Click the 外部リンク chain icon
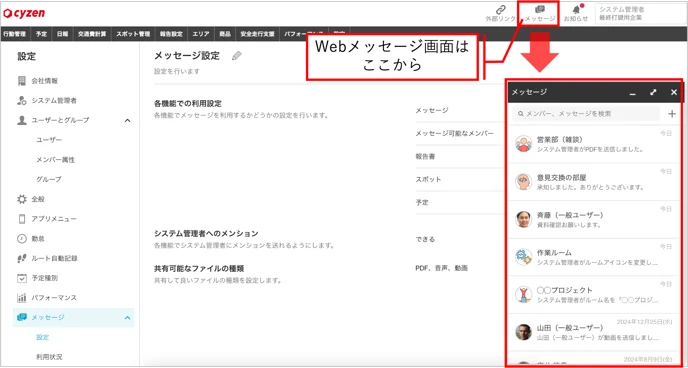The width and height of the screenshot is (688, 368). [501, 10]
